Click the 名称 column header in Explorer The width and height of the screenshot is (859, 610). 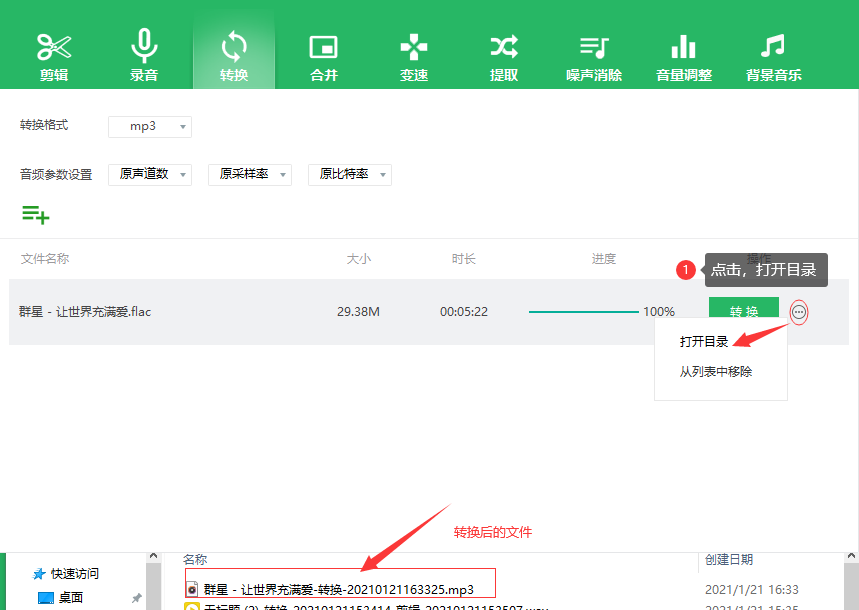194,560
